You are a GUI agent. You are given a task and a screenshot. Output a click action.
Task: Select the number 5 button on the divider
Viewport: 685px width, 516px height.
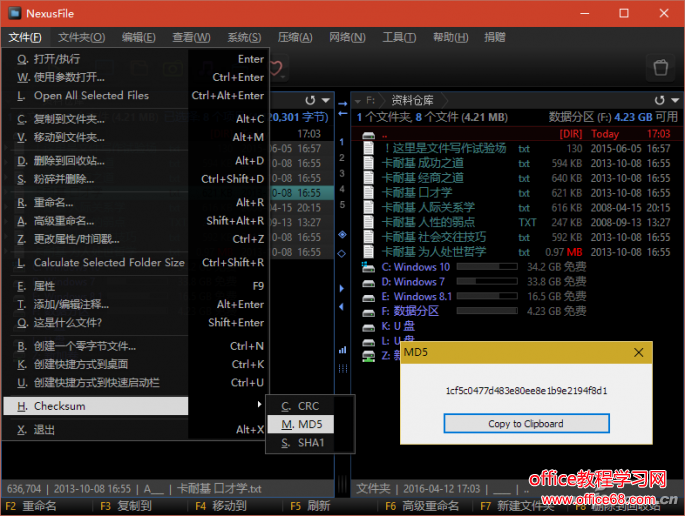click(342, 205)
